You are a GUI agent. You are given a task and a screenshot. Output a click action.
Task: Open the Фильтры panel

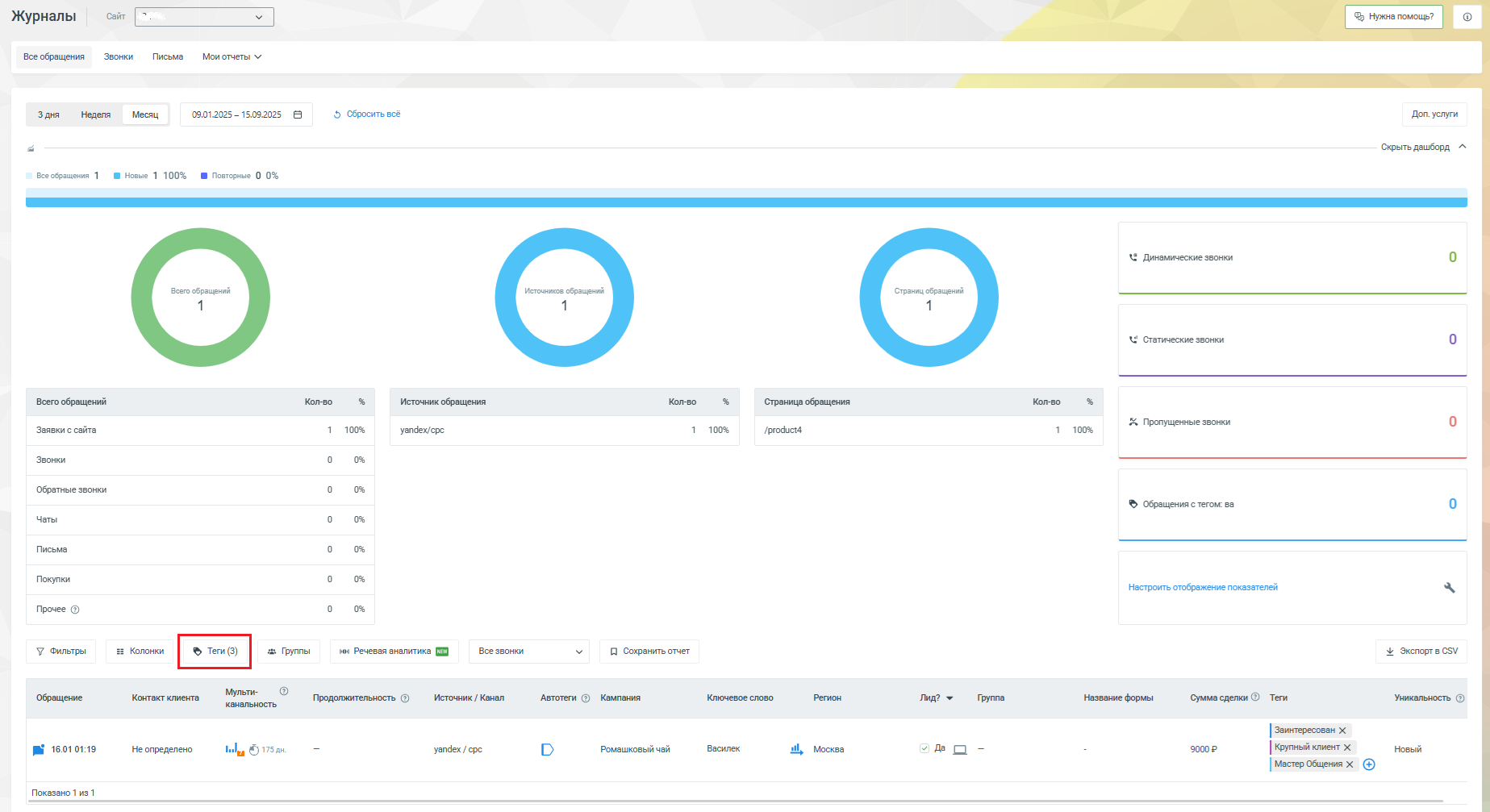pos(61,652)
